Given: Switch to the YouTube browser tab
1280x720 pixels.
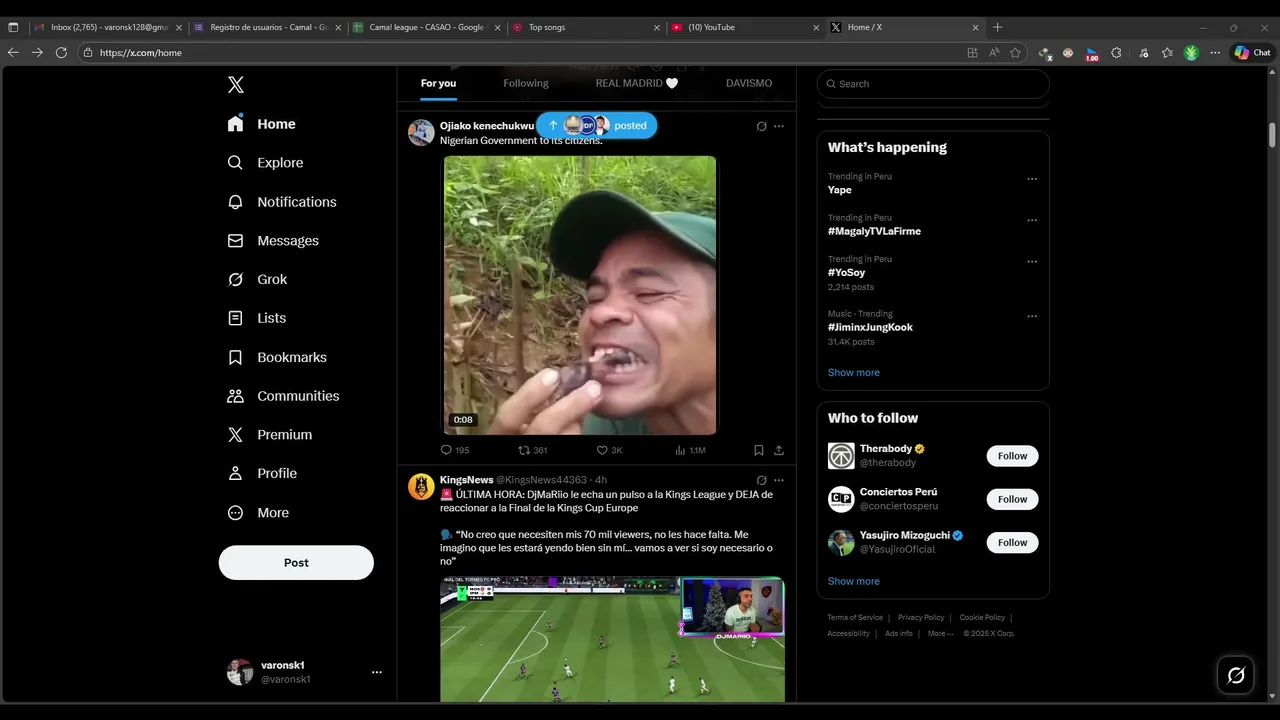Looking at the screenshot, I should (747, 27).
